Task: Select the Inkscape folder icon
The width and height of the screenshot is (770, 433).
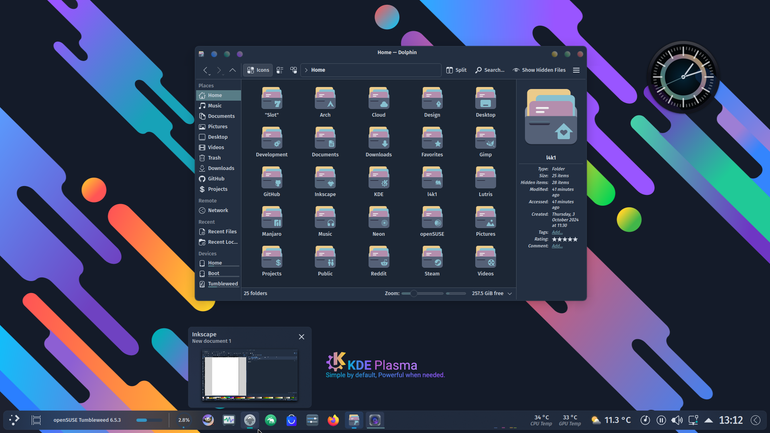Action: click(325, 178)
